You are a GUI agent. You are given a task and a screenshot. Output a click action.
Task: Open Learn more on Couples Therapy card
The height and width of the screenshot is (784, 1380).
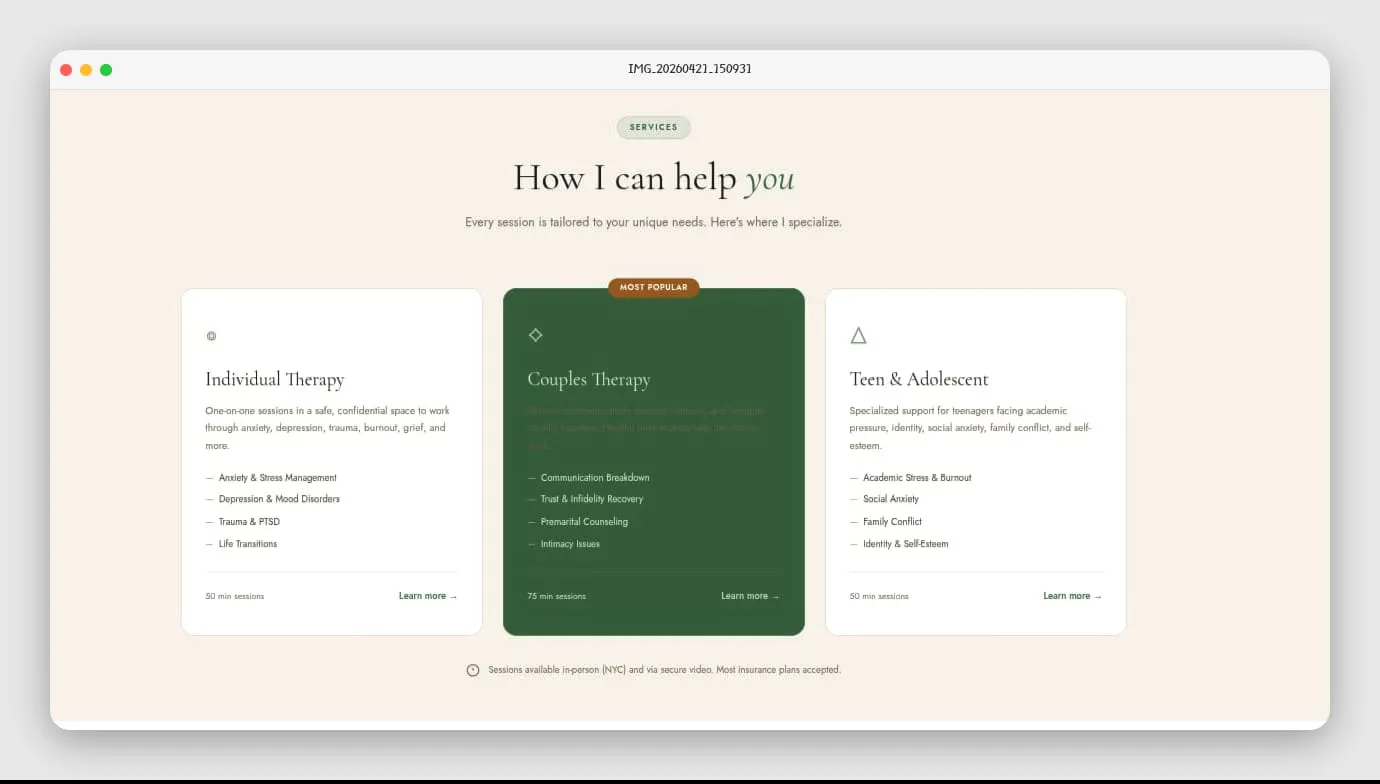click(x=750, y=596)
